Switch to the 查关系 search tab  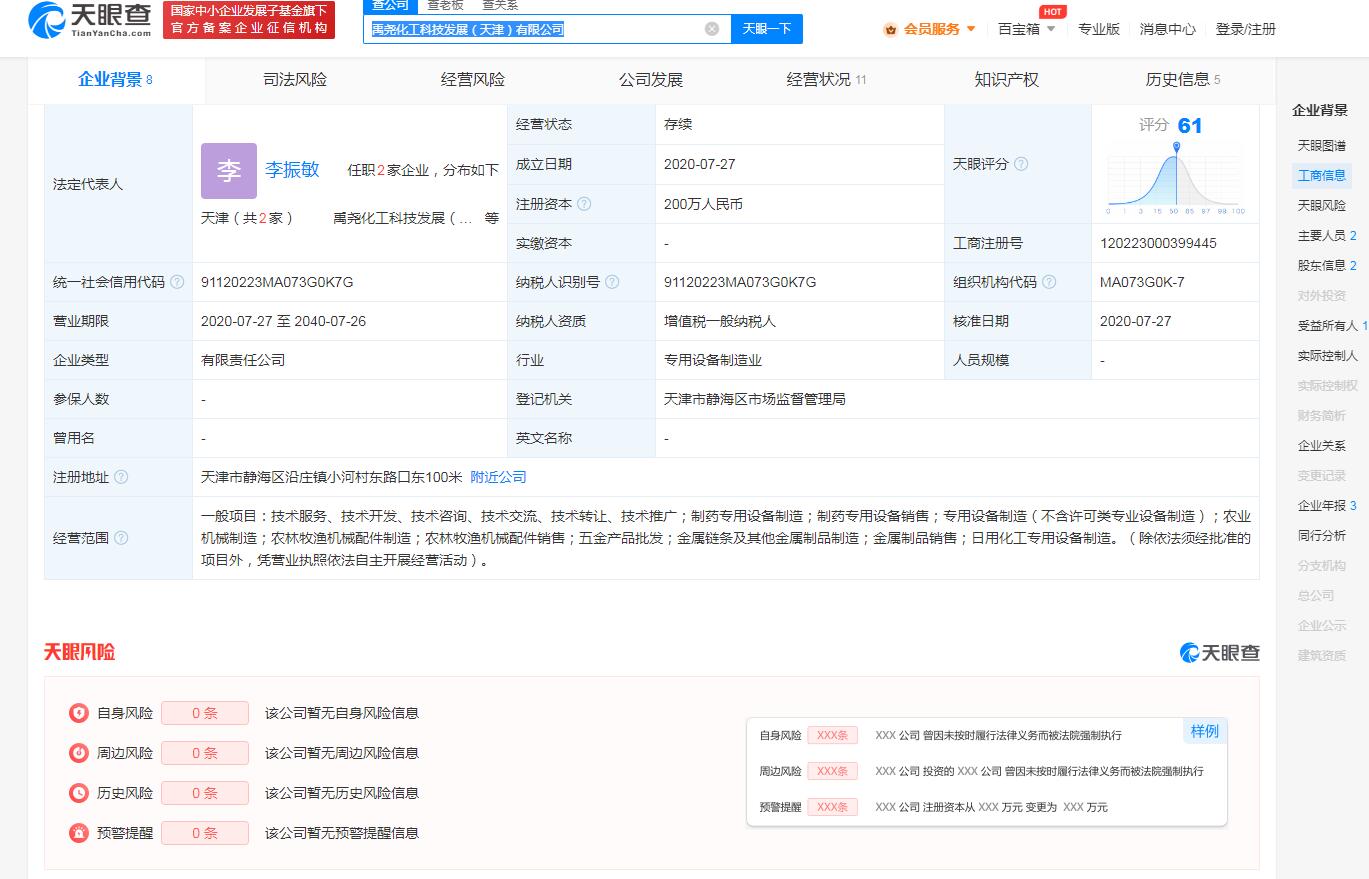pyautogui.click(x=500, y=5)
